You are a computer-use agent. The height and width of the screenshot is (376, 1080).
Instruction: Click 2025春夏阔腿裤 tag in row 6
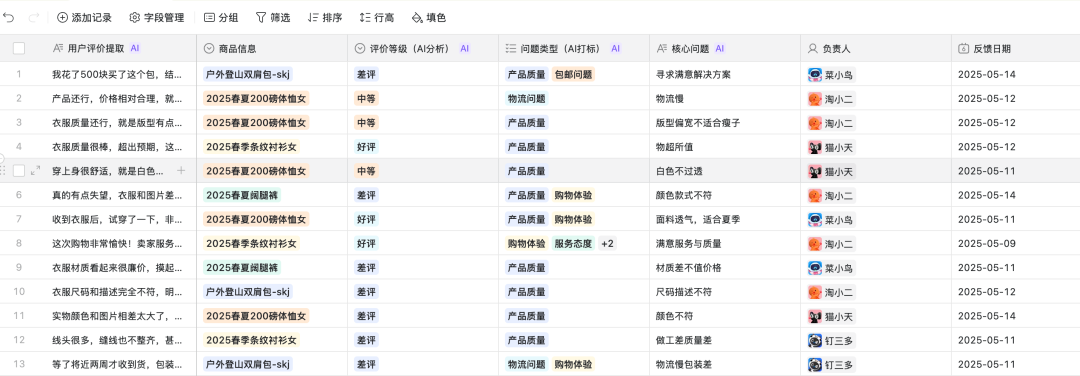[x=242, y=195]
